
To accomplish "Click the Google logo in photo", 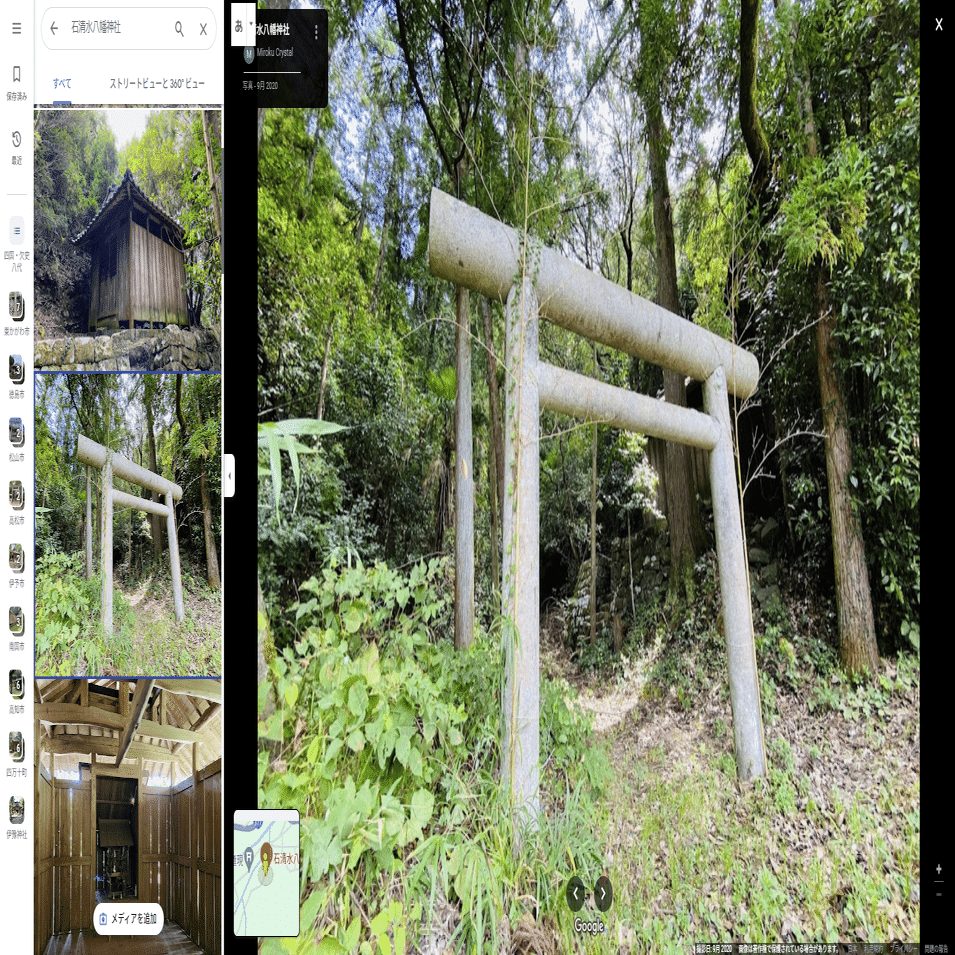I will (x=589, y=926).
